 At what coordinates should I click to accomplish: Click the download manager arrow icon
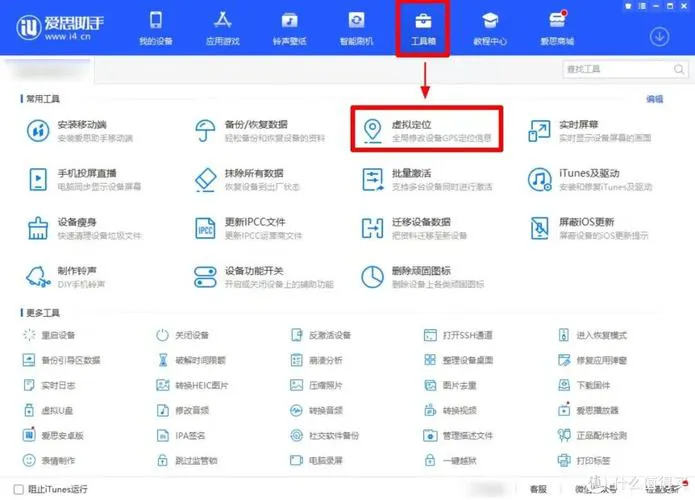click(x=659, y=37)
